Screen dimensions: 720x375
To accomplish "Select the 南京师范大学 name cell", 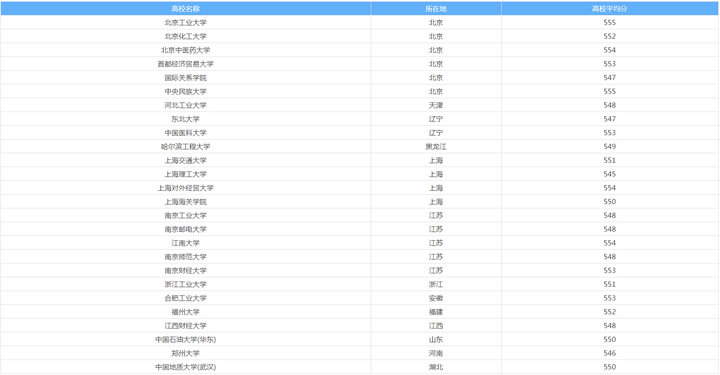I will 186,257.
